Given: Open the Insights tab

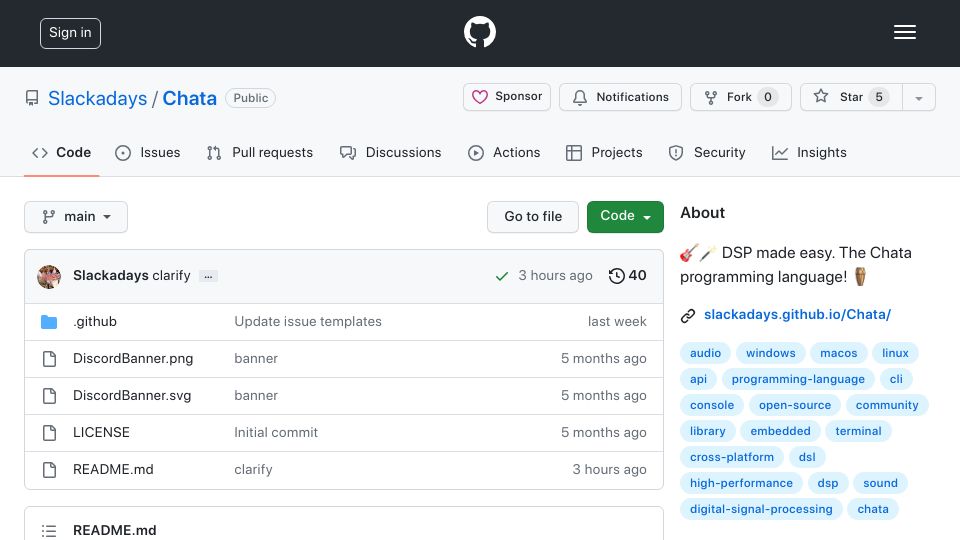Looking at the screenshot, I should (x=809, y=152).
